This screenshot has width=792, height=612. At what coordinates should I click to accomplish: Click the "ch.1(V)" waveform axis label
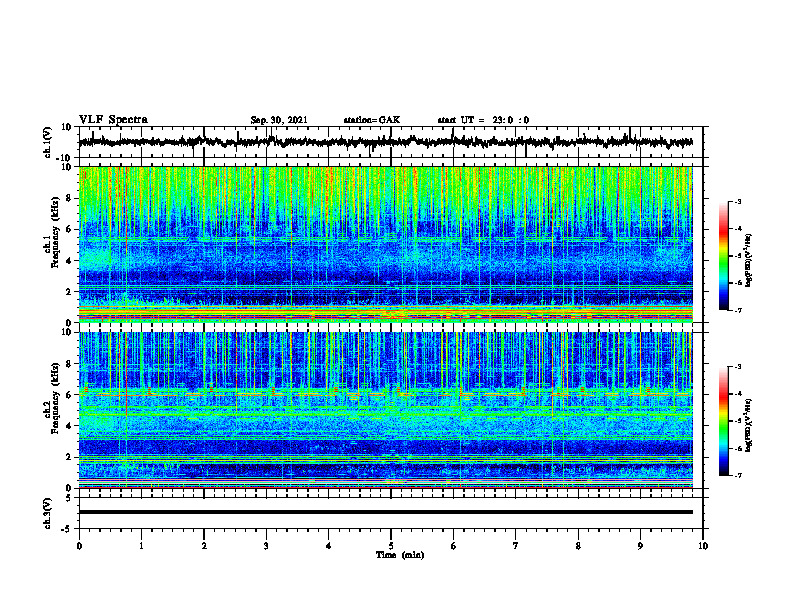(x=48, y=142)
